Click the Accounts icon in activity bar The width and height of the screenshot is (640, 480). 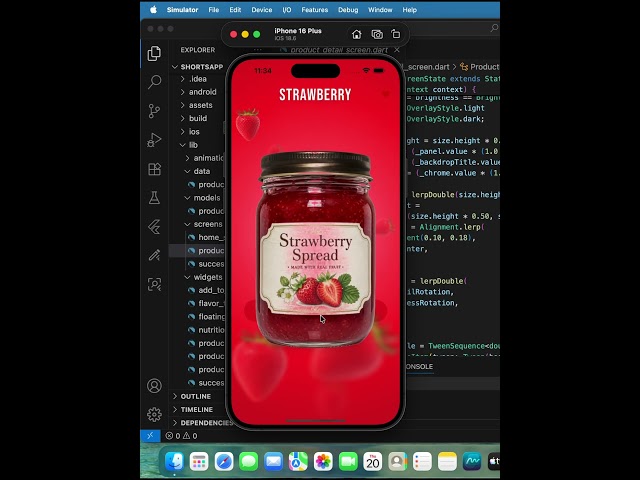tap(154, 386)
